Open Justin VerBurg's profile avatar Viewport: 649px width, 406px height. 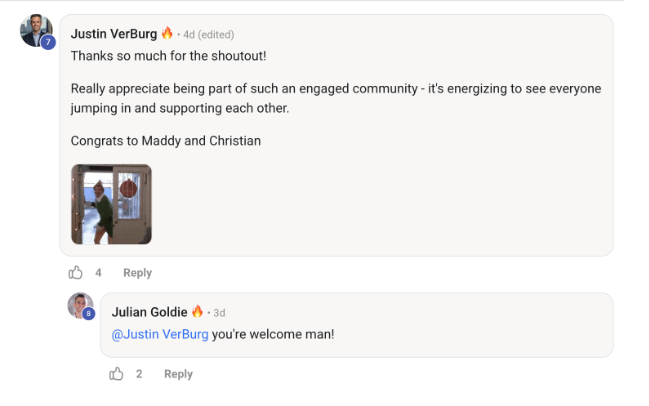coord(36,30)
